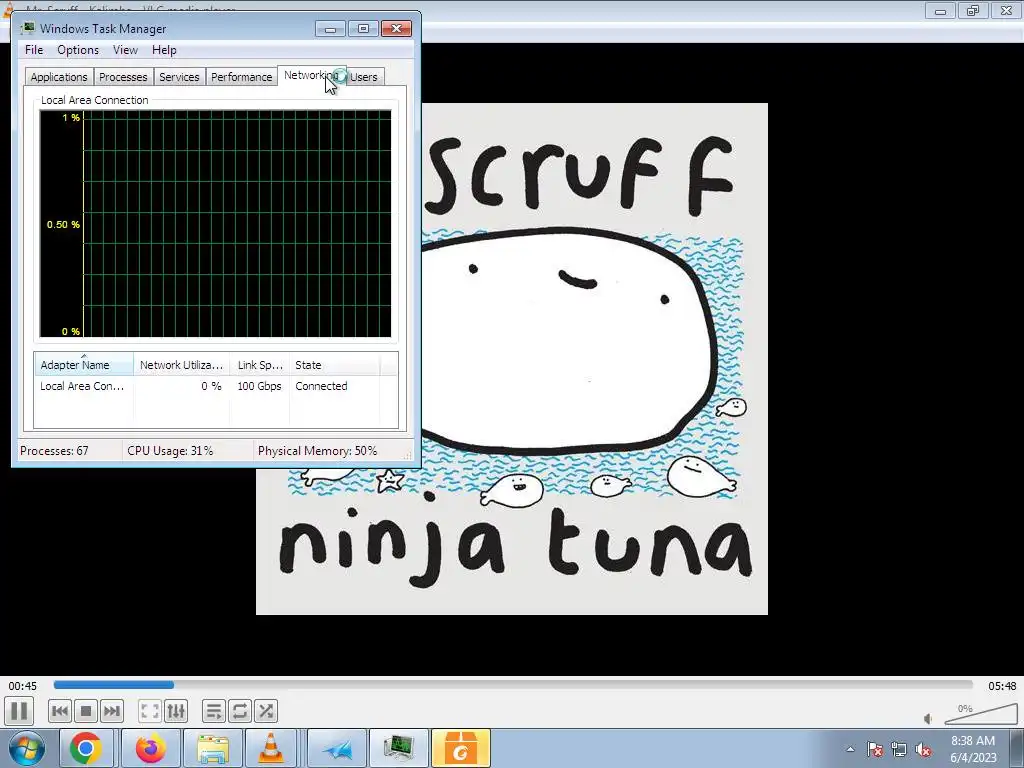1024x768 pixels.
Task: Click CPU Usage: 31% status entry
Action: pos(170,451)
